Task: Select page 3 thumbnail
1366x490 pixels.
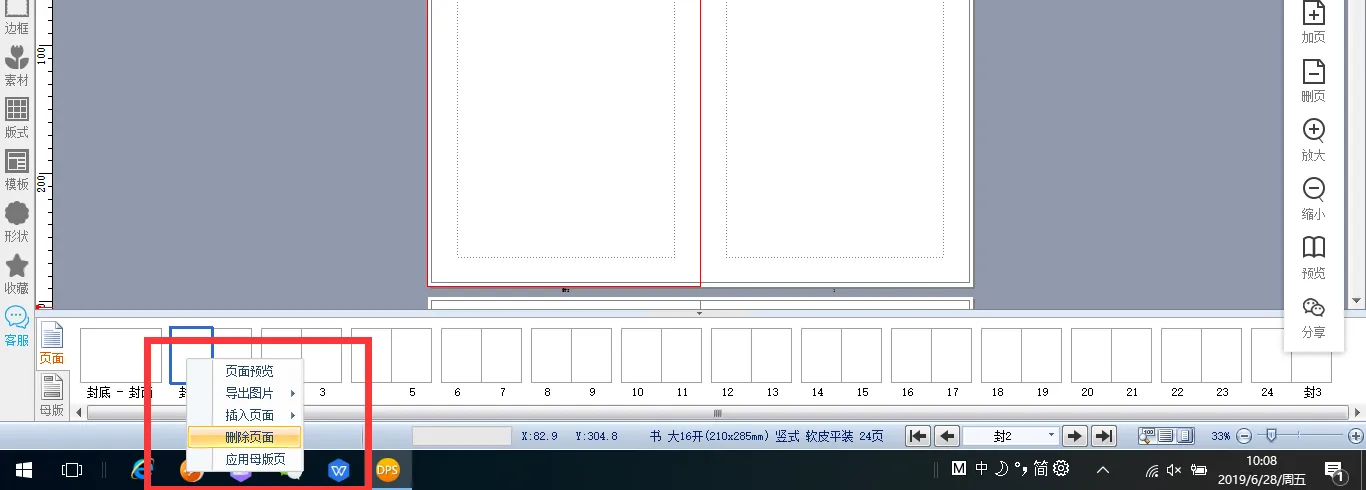Action: pos(322,356)
